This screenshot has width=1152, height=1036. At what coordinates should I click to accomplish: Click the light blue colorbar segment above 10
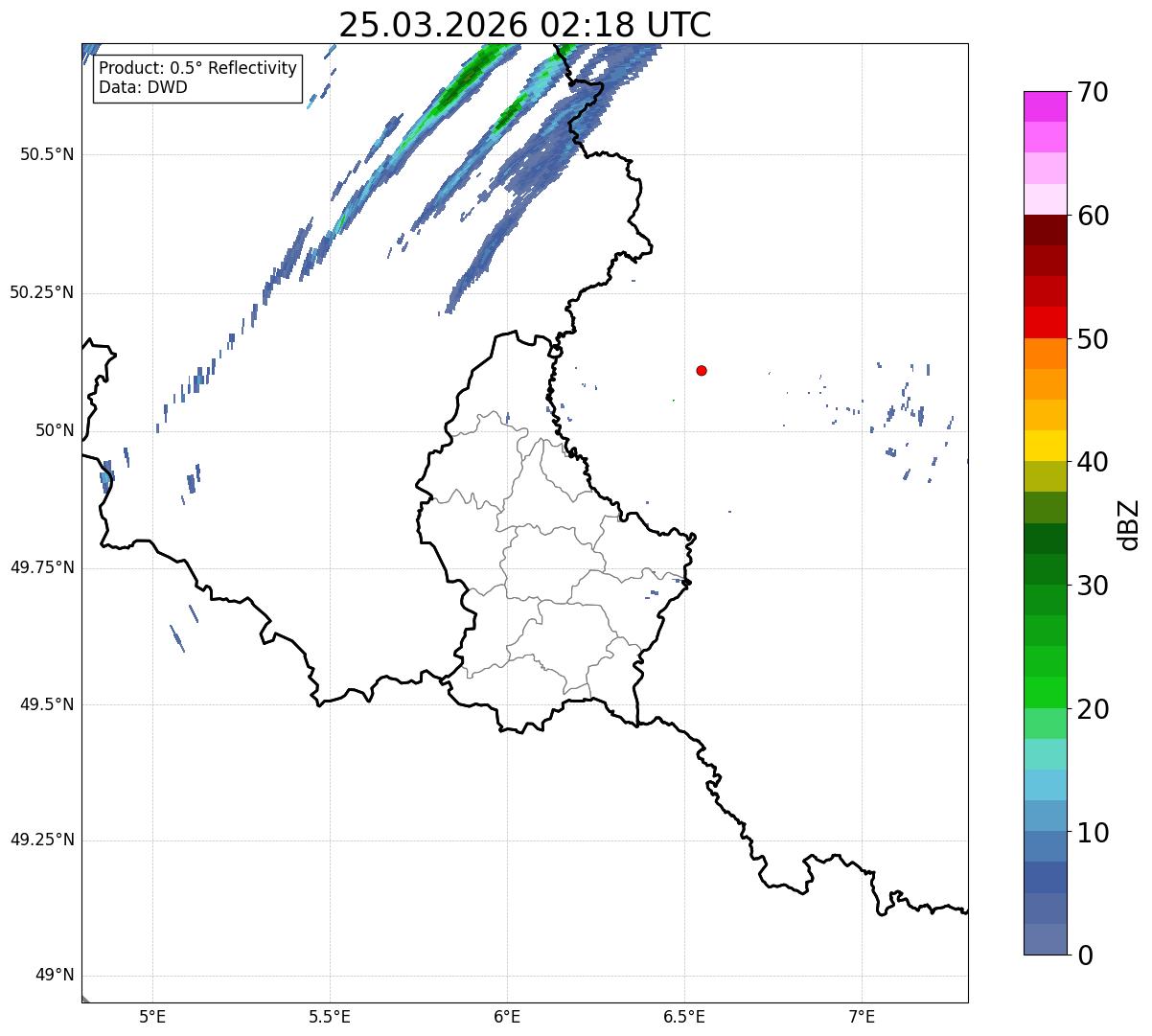tap(1045, 816)
